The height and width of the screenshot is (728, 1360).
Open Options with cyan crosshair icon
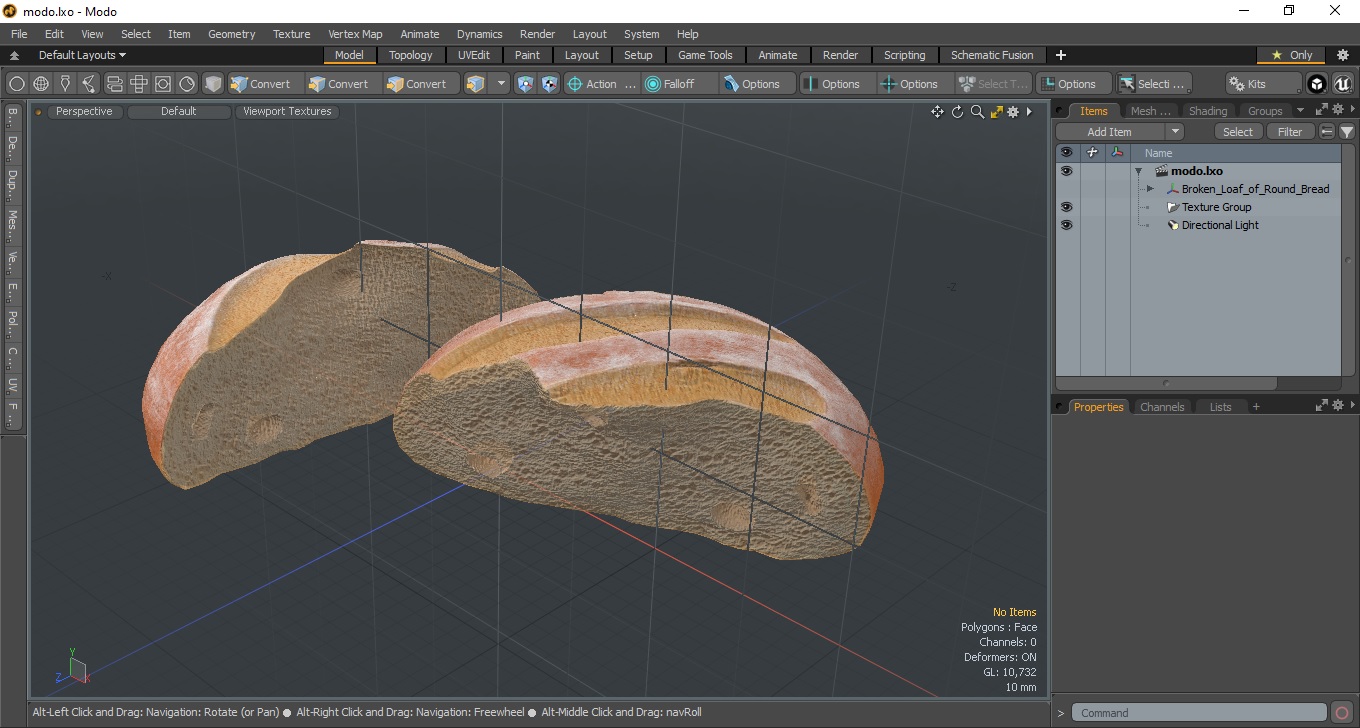click(x=915, y=84)
